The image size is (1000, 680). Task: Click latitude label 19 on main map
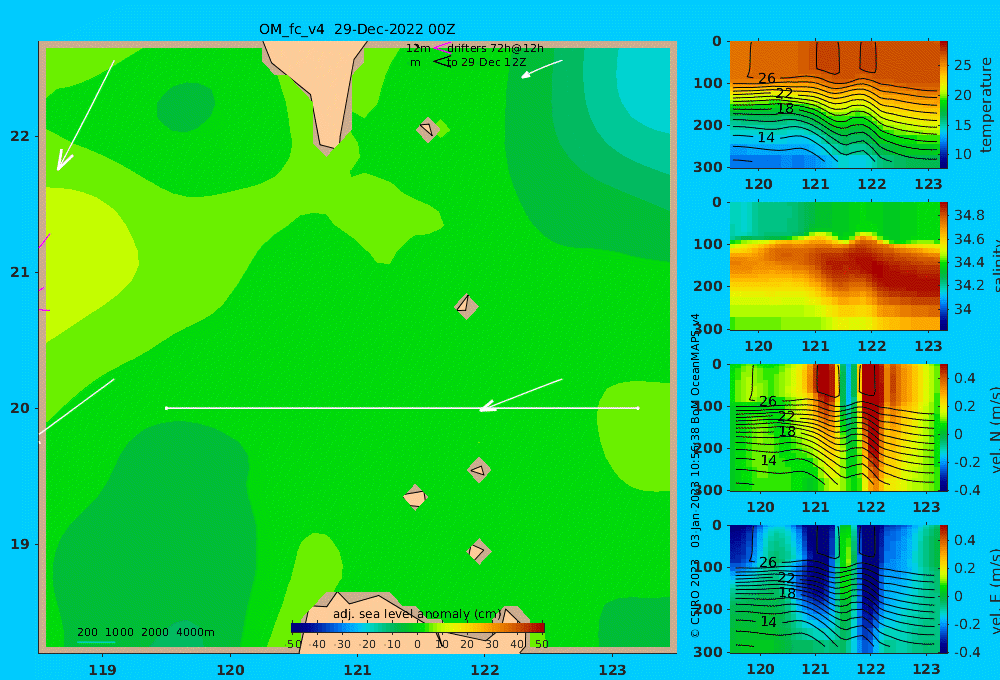pos(20,544)
